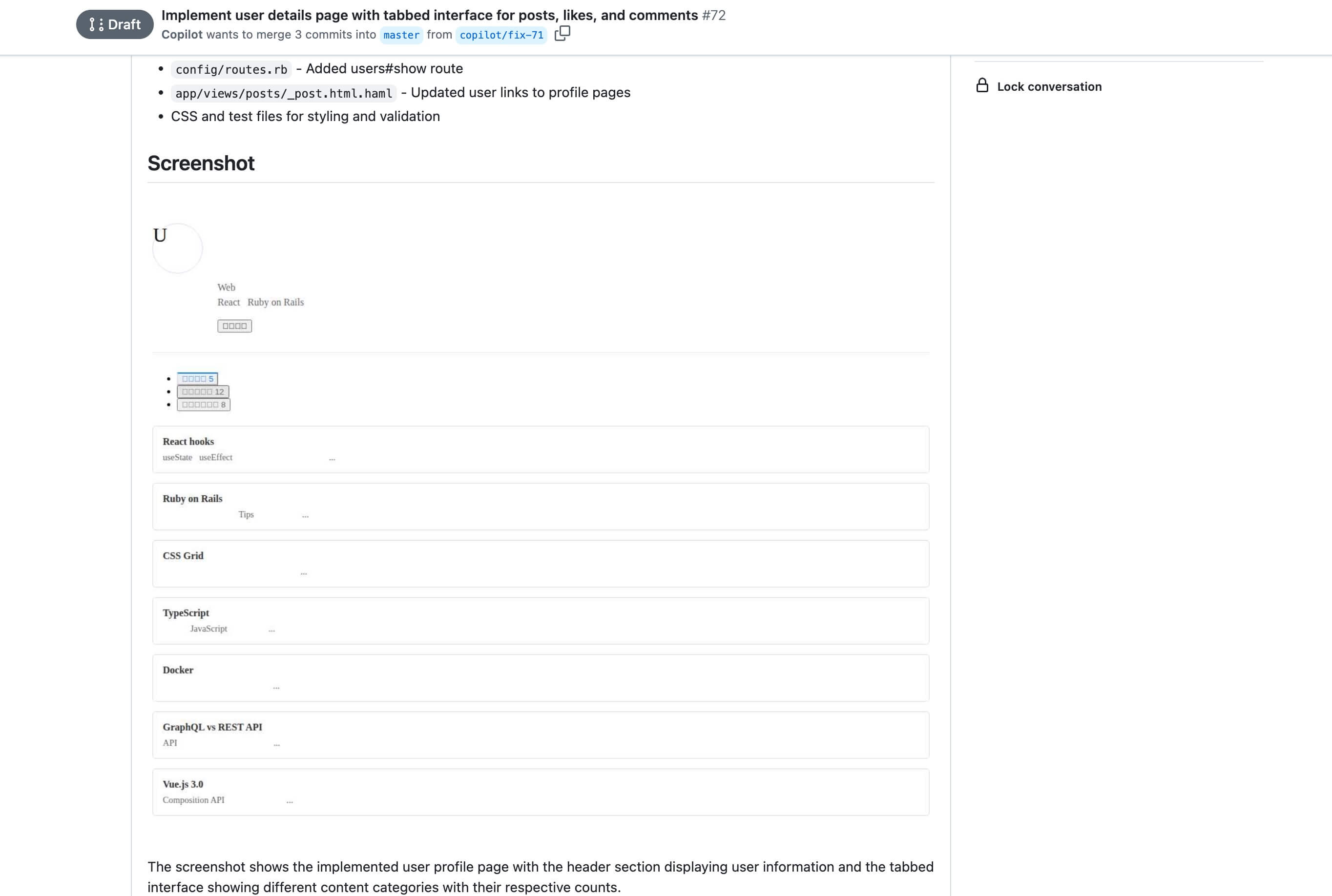Screen dimensions: 1332x896
Task: Select the tab with count 8 in screenshot
Action: 204,405
